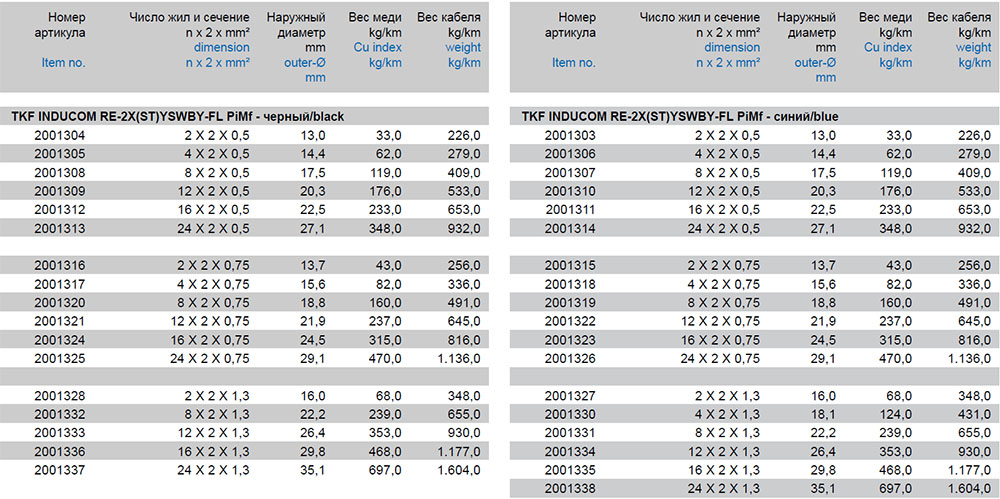Click item number 2001318
Image resolution: width=1000 pixels, height=499 pixels.
570,284
